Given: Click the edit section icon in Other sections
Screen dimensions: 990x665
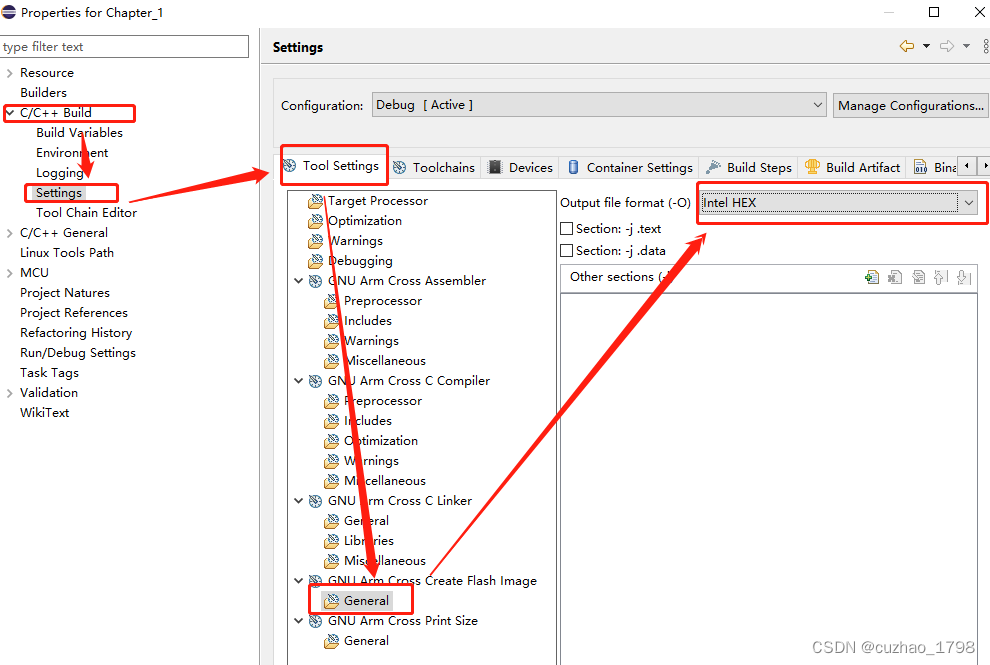Looking at the screenshot, I should pos(919,277).
